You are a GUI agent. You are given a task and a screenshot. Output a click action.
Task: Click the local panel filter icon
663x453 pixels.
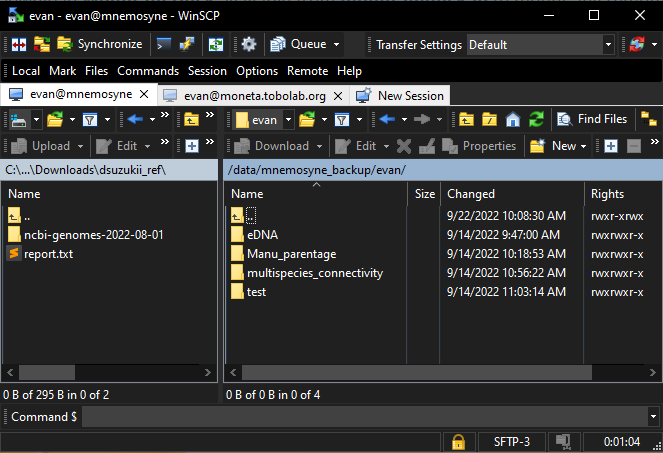pyautogui.click(x=90, y=120)
